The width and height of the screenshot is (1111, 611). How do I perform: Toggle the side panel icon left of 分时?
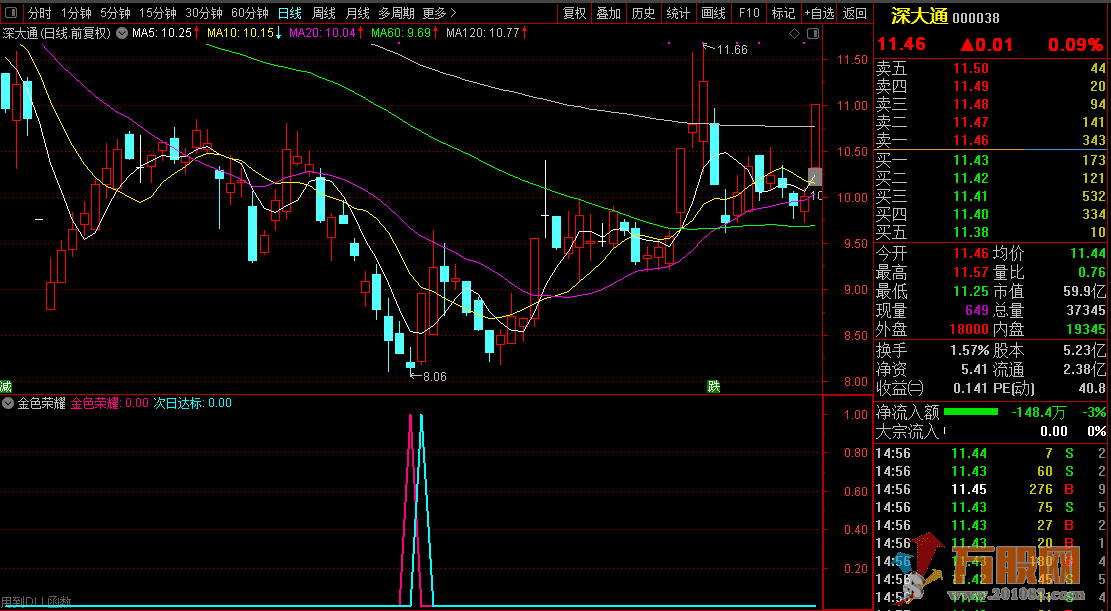(x=11, y=13)
